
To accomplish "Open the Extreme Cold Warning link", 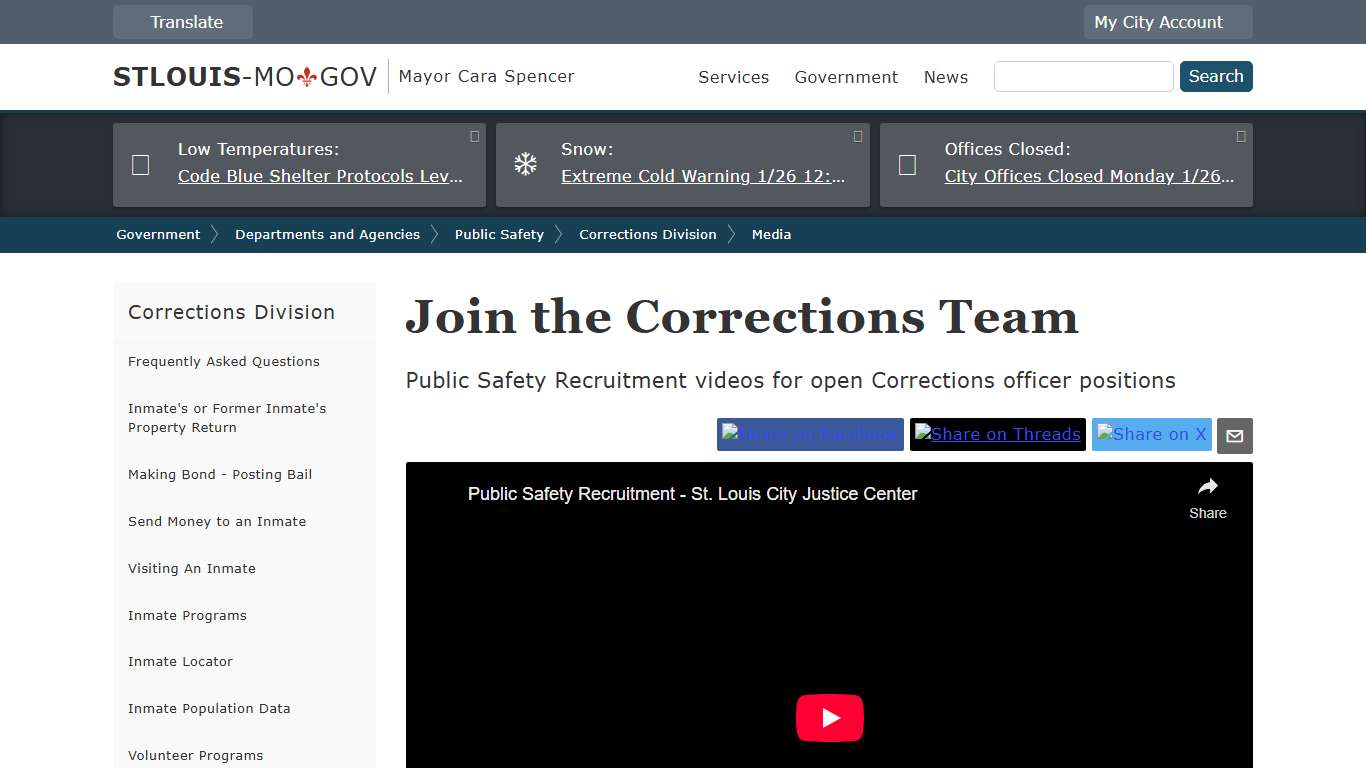I will pos(706,176).
